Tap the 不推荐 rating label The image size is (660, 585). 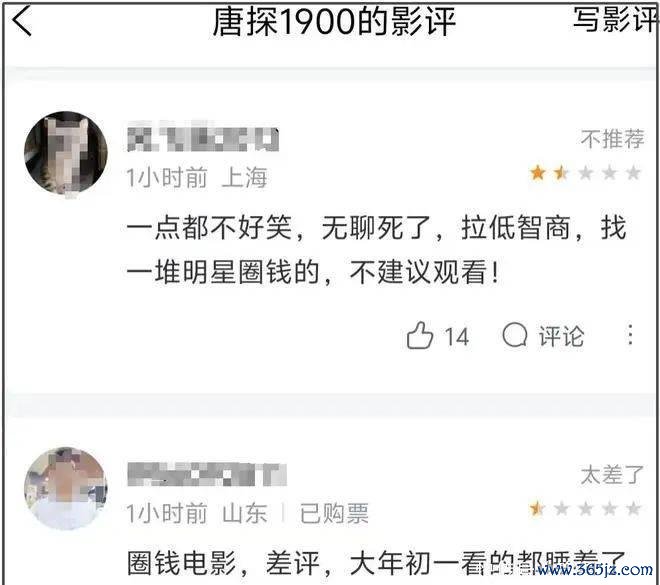pyautogui.click(x=612, y=139)
